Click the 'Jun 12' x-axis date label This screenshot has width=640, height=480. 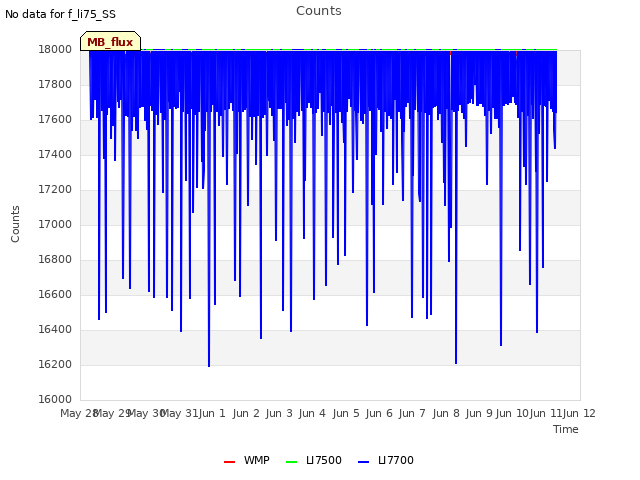point(579,413)
